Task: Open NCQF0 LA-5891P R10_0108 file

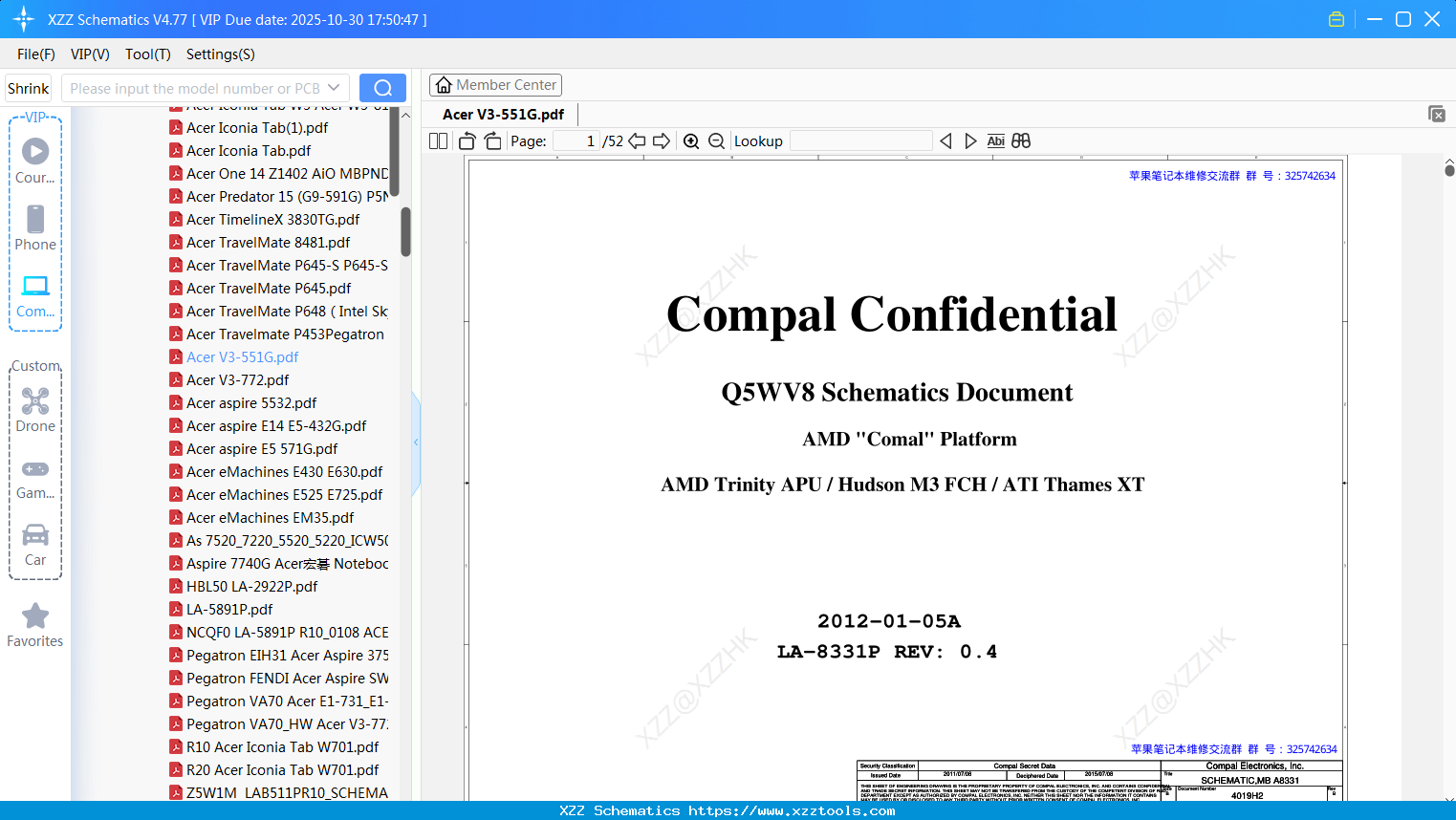Action: (x=278, y=633)
